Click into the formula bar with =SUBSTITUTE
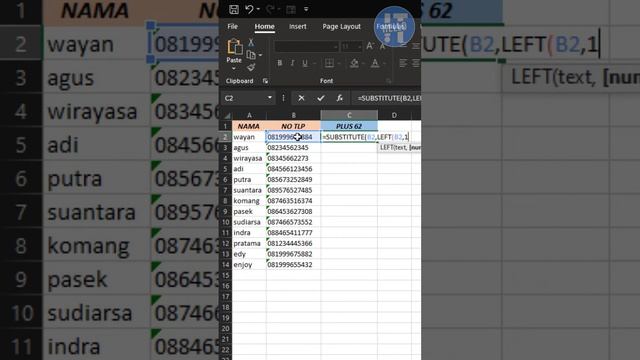 (388, 98)
